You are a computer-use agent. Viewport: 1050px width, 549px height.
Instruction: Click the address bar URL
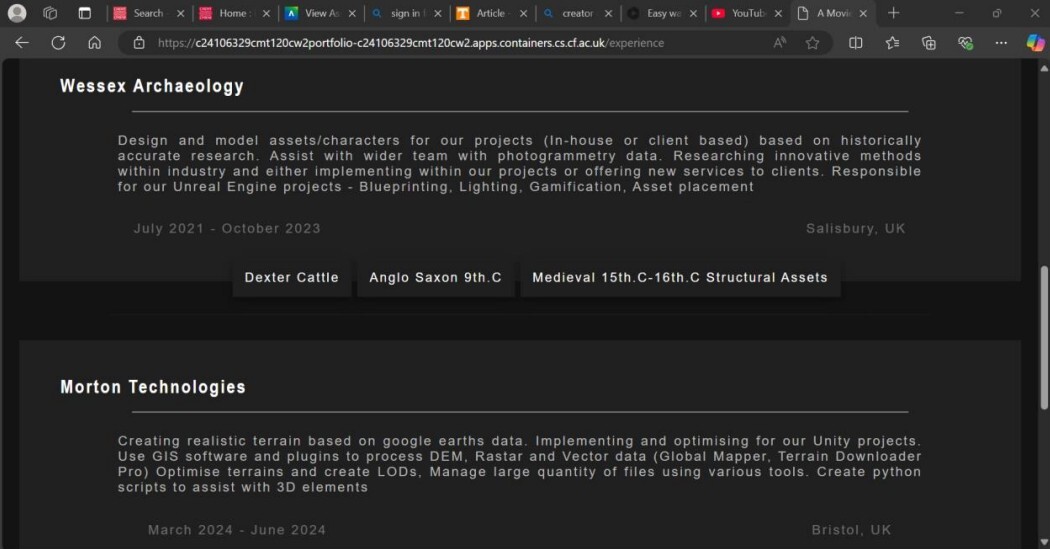coord(410,43)
